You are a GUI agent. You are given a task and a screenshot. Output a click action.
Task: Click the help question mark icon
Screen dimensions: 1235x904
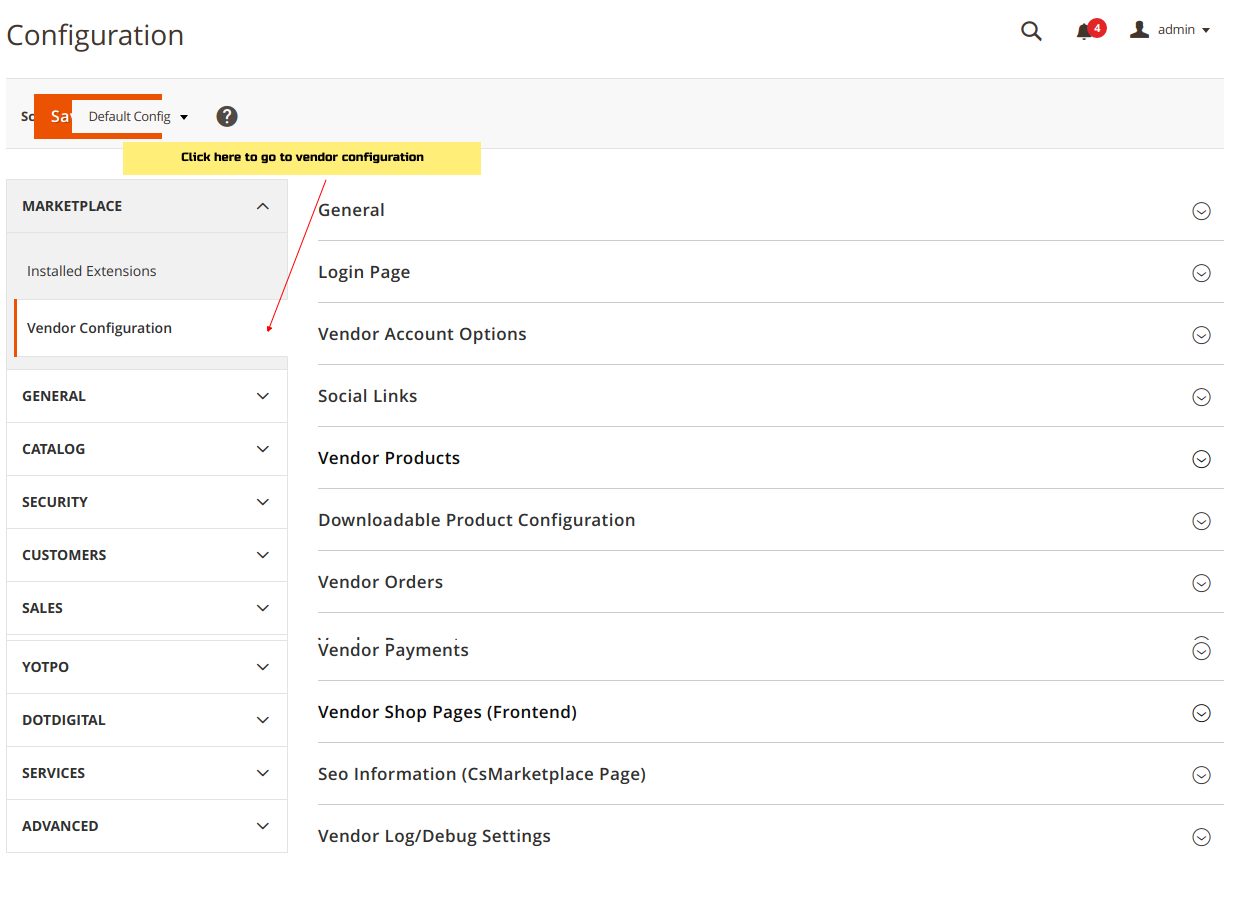click(227, 116)
